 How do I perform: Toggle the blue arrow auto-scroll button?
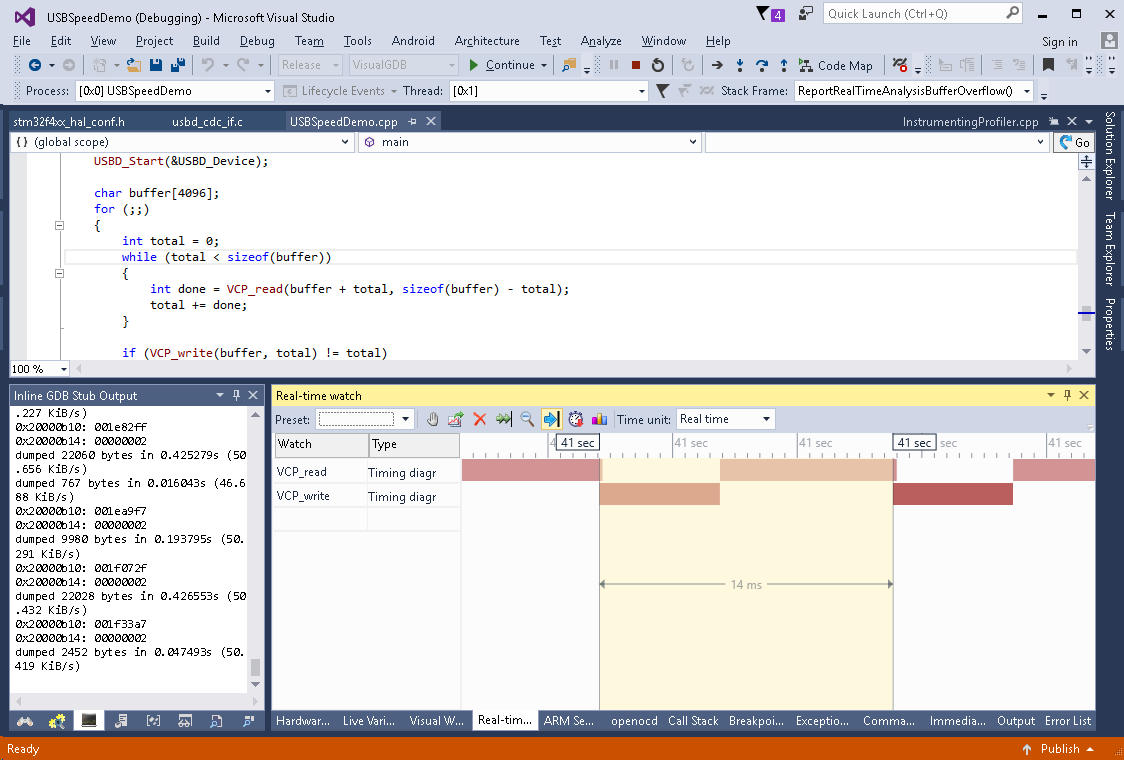pos(551,419)
